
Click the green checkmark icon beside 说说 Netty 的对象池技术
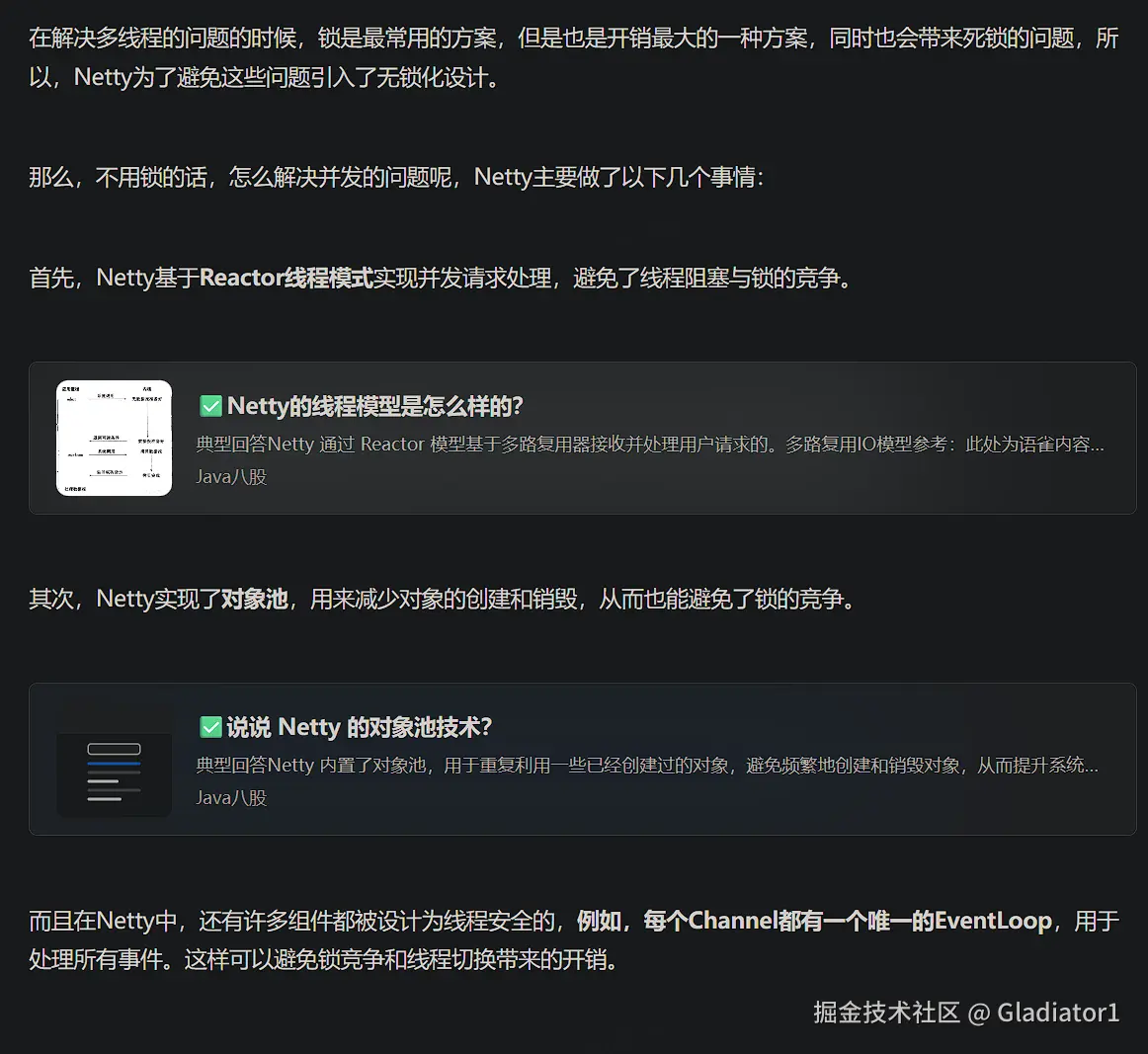tap(210, 727)
